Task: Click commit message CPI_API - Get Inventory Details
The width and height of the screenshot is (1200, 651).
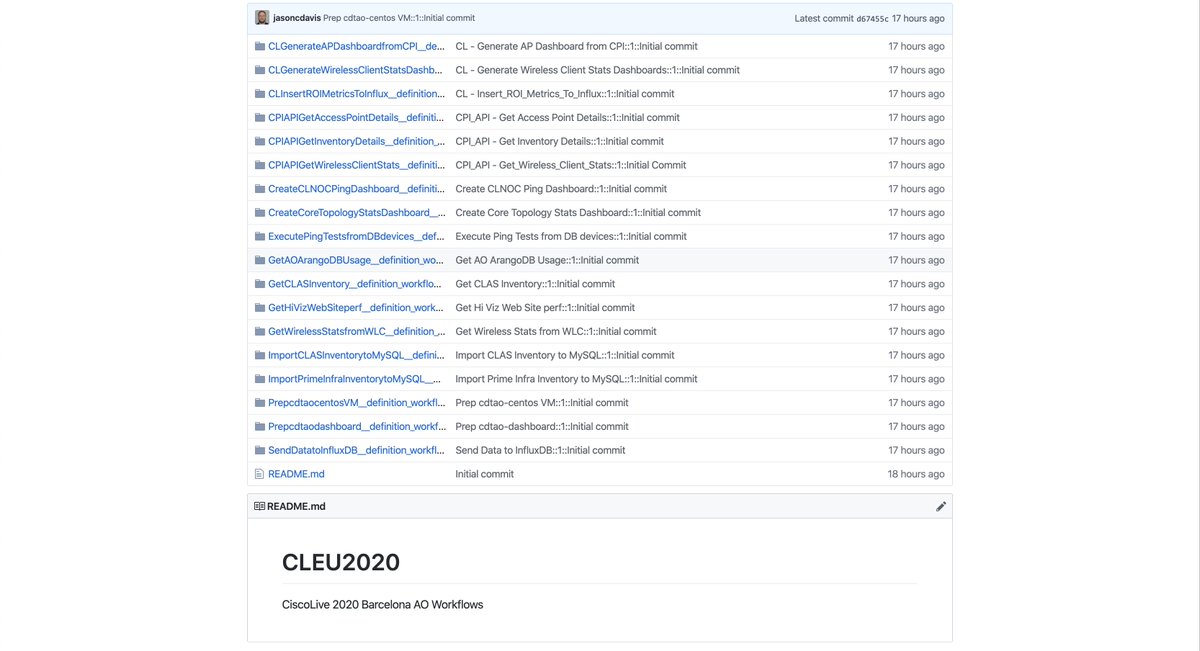Action: coord(559,141)
